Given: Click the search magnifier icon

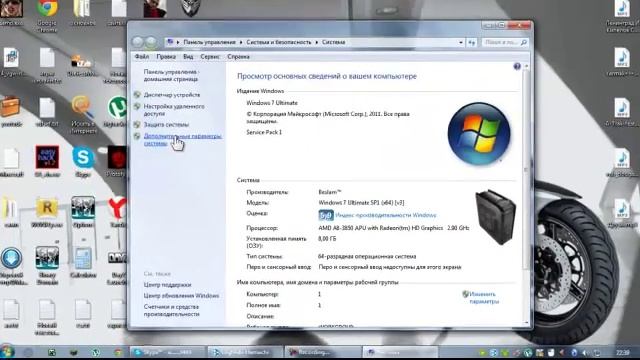Looking at the screenshot, I should point(524,42).
